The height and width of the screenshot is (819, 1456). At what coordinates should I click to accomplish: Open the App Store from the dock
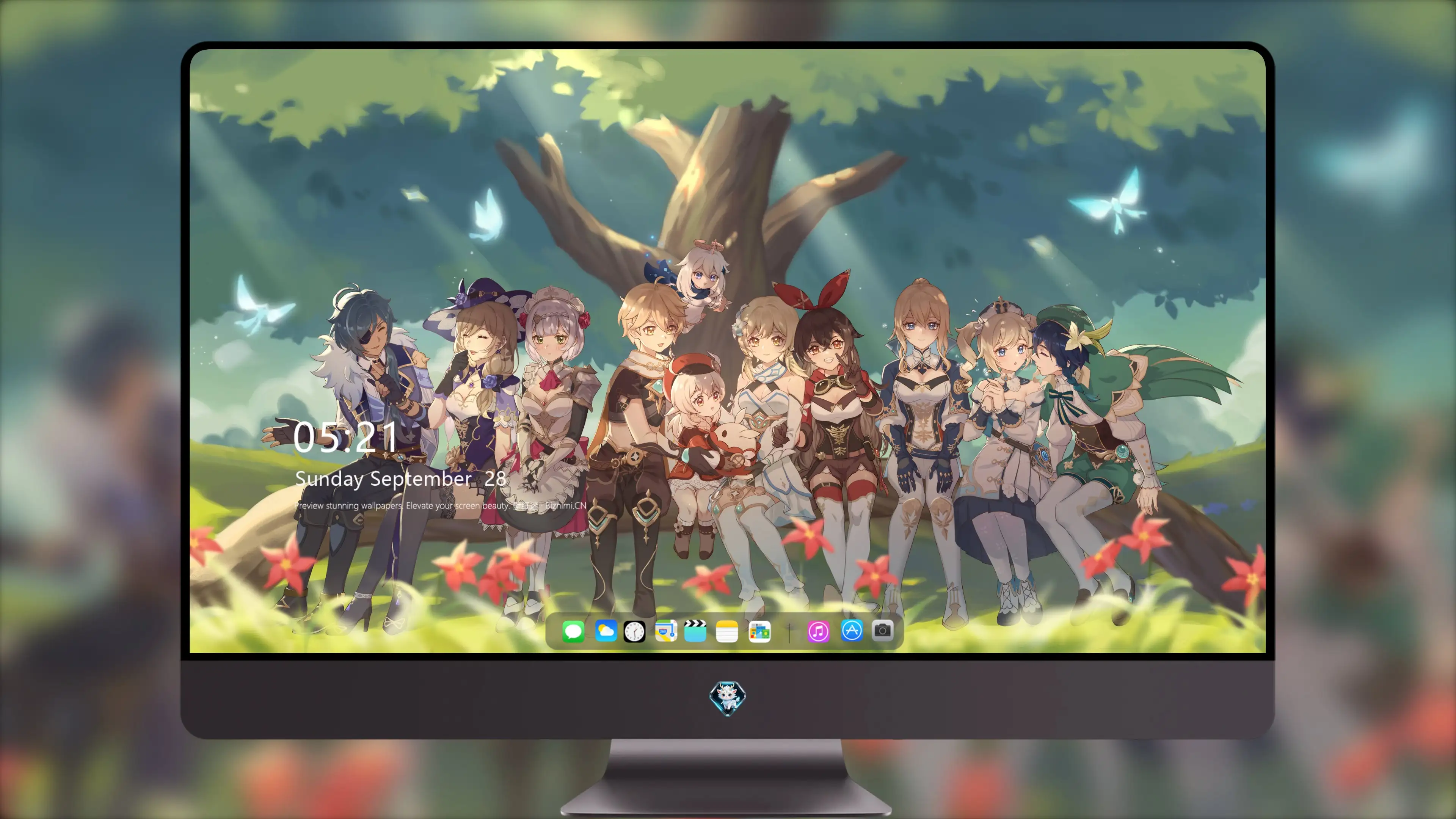click(x=852, y=630)
